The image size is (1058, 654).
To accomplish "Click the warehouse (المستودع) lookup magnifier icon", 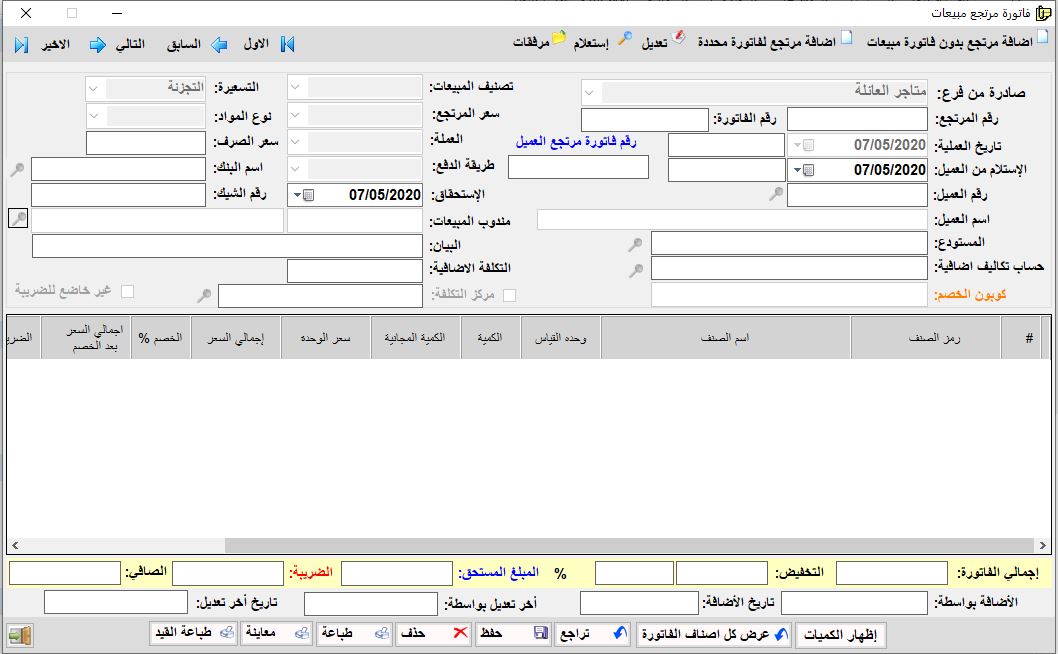I will tap(635, 244).
